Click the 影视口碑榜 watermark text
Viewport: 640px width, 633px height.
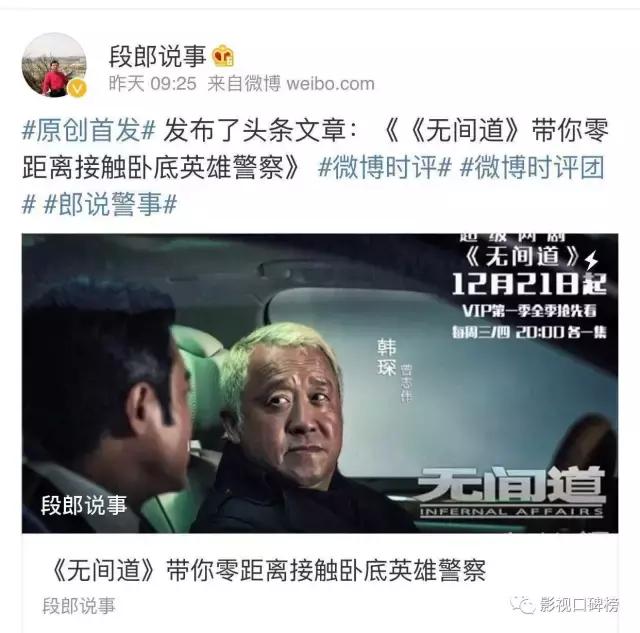click(579, 604)
